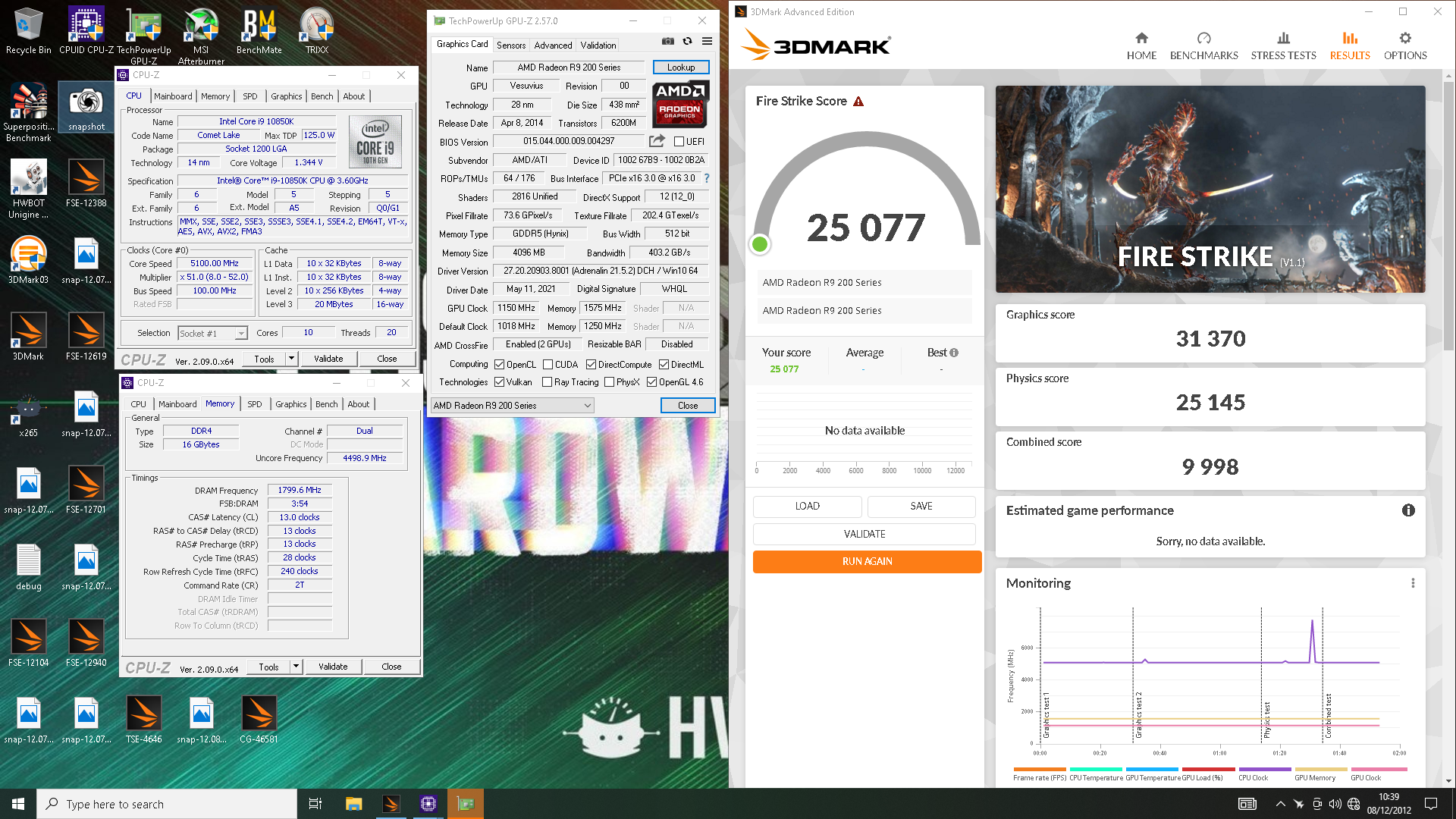The height and width of the screenshot is (819, 1456).
Task: Toggle PhysX checkbox in GPU-Z
Action: 609,382
